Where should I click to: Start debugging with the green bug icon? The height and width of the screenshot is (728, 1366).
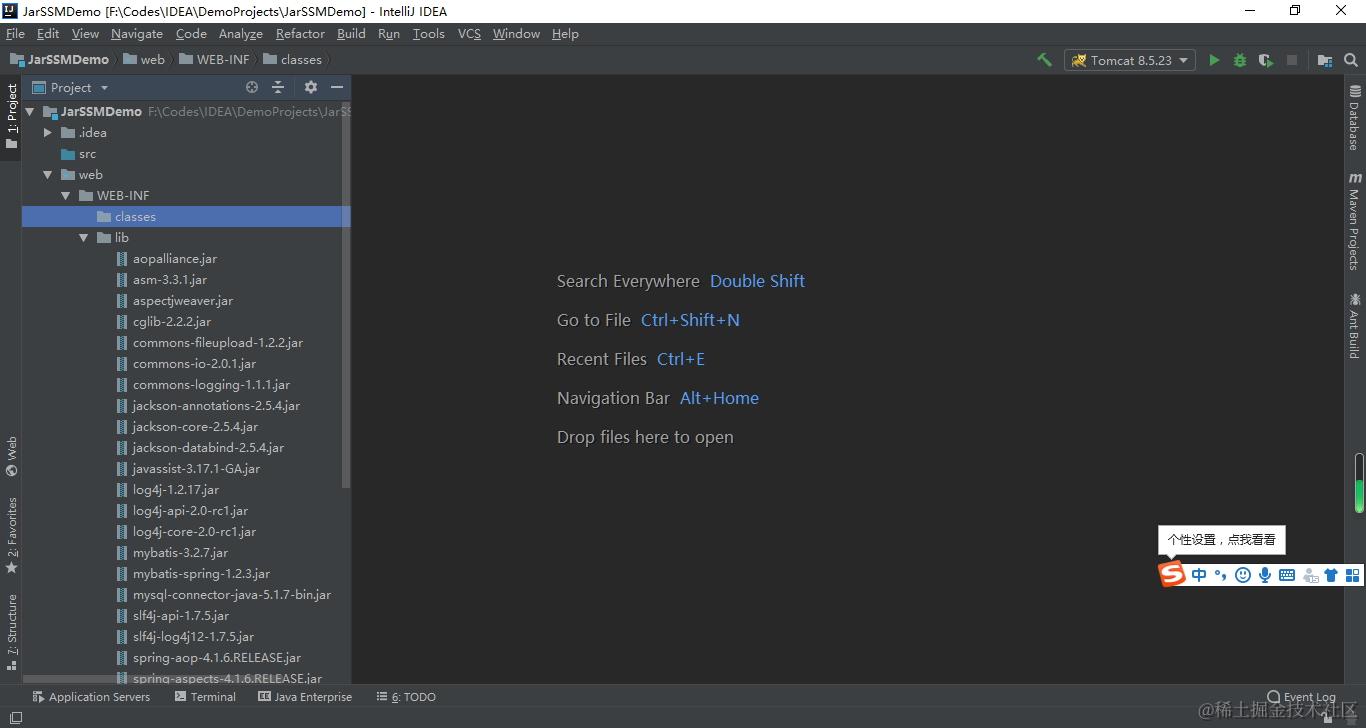pos(1240,60)
